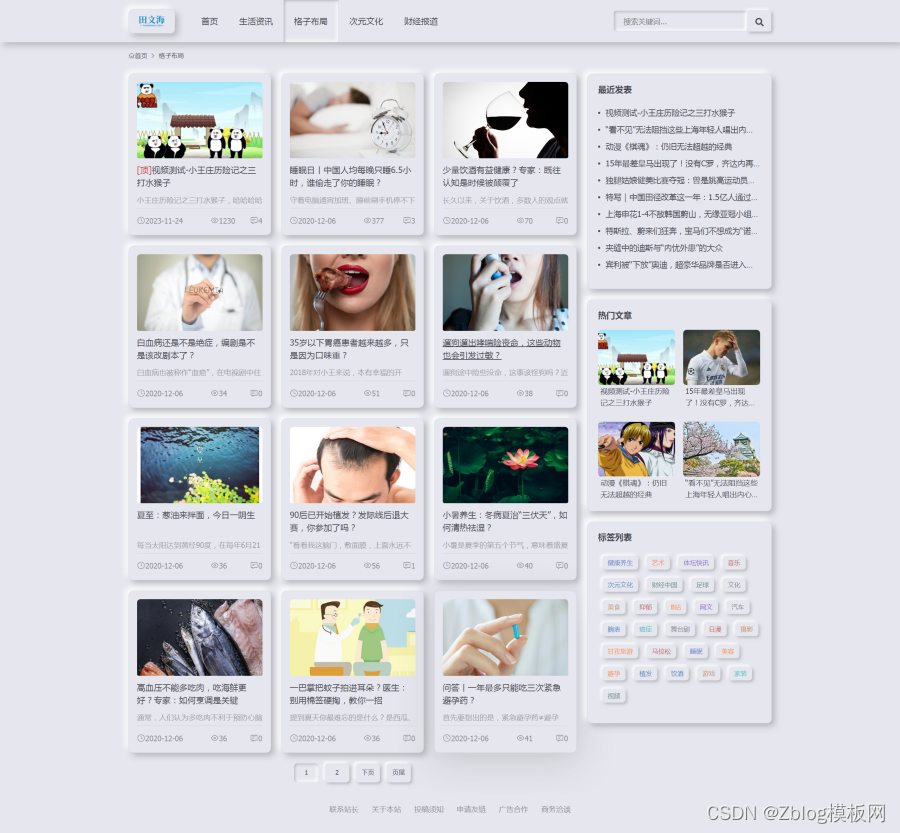Viewport: 900px width, 833px height.
Task: Click the 格子布局 breadcrumb link
Action: coord(171,56)
